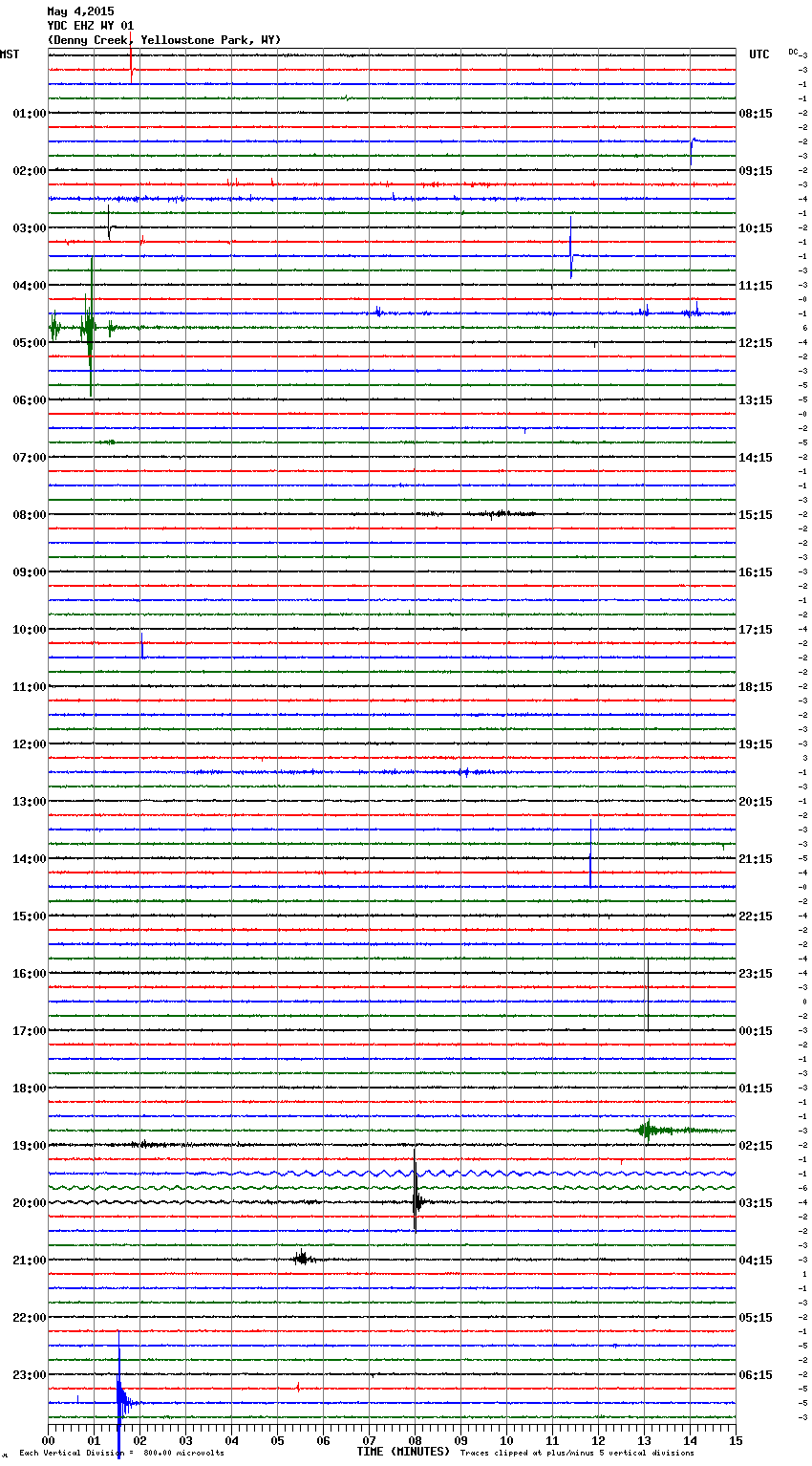Select the 19:00 MST row label
Image resolution: width=812 pixels, height=1466 pixels.
(30, 1146)
